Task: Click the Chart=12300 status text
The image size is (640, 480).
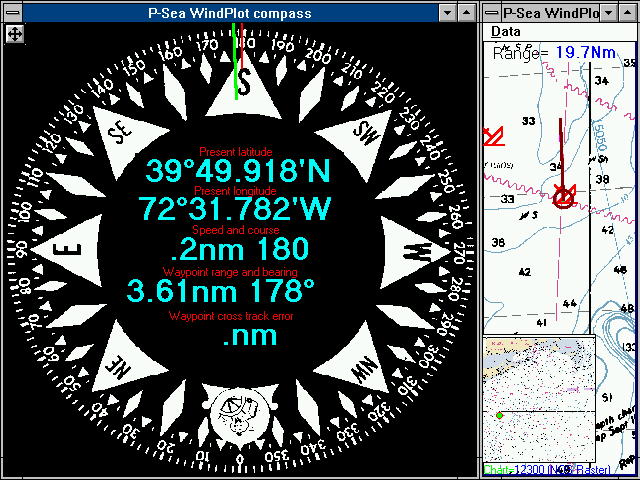Action: pyautogui.click(x=547, y=470)
